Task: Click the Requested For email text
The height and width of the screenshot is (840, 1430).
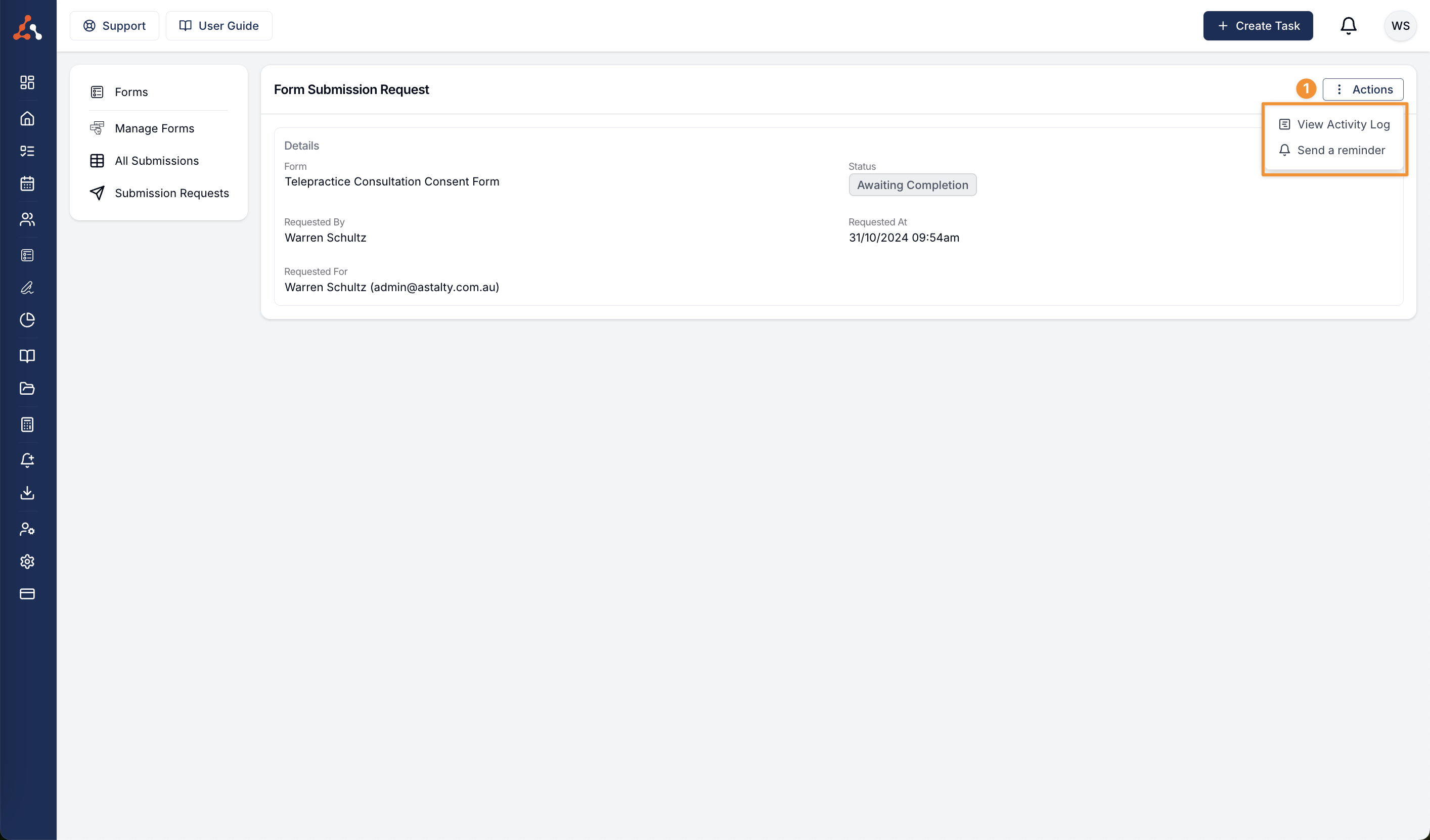Action: [x=391, y=287]
